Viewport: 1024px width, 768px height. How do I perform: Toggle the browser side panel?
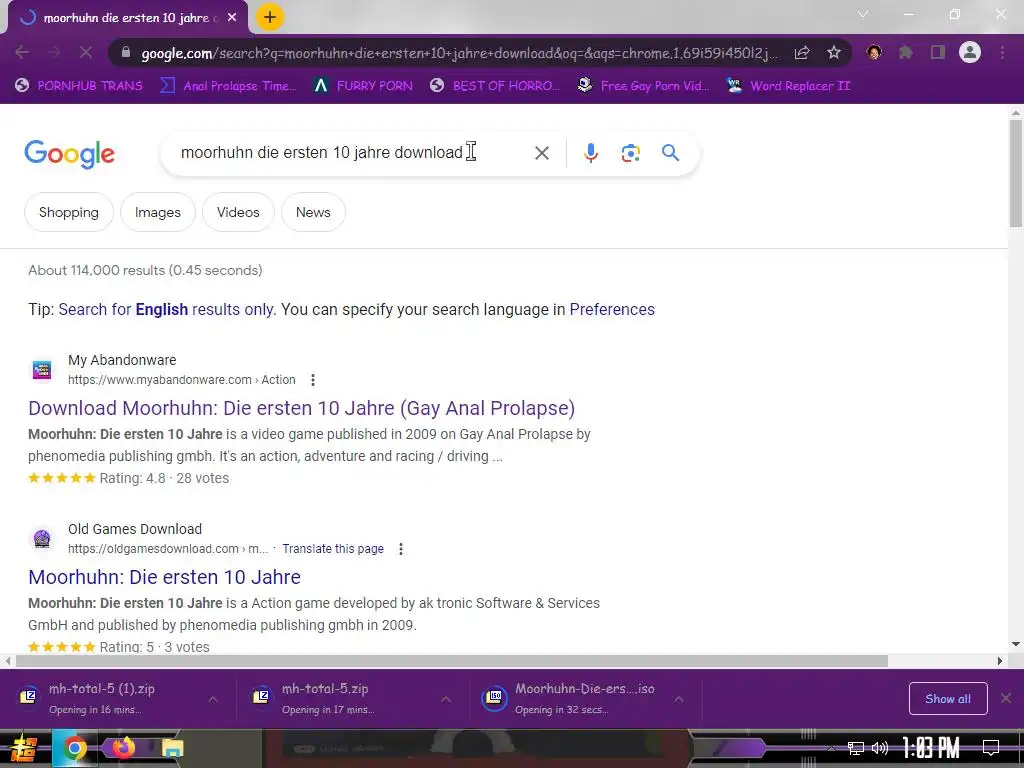938,52
